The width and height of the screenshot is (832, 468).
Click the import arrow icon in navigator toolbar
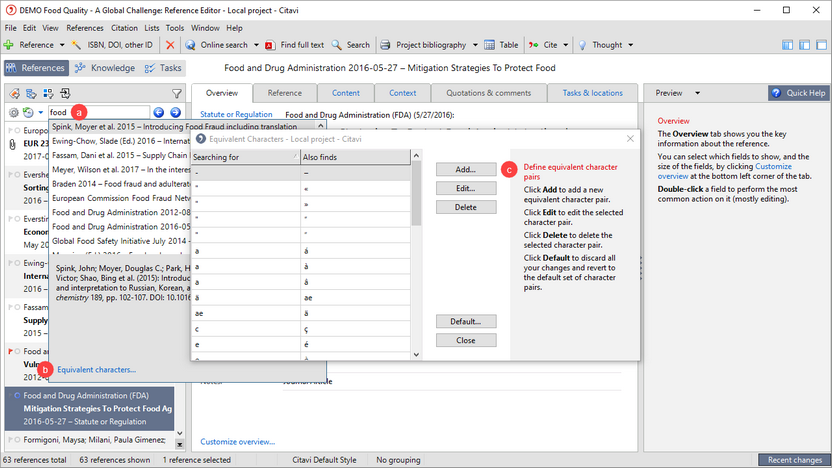point(65,94)
